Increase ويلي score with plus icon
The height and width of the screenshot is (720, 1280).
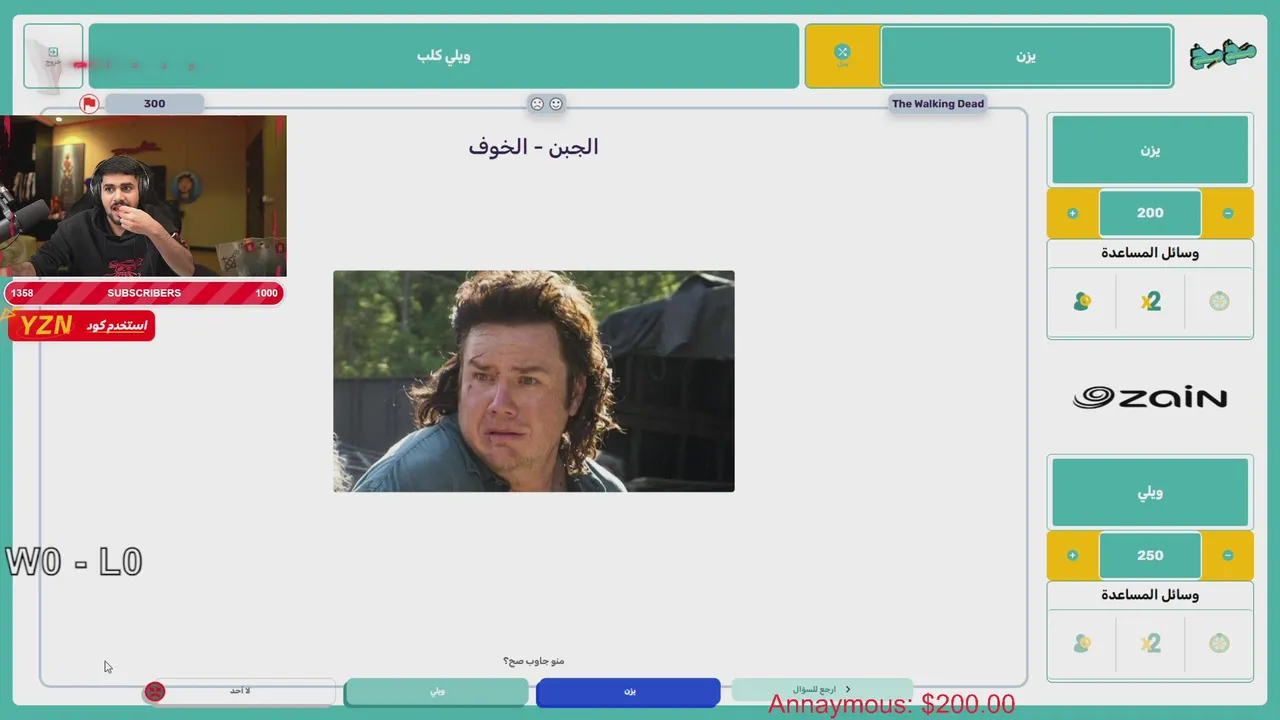click(x=1072, y=555)
